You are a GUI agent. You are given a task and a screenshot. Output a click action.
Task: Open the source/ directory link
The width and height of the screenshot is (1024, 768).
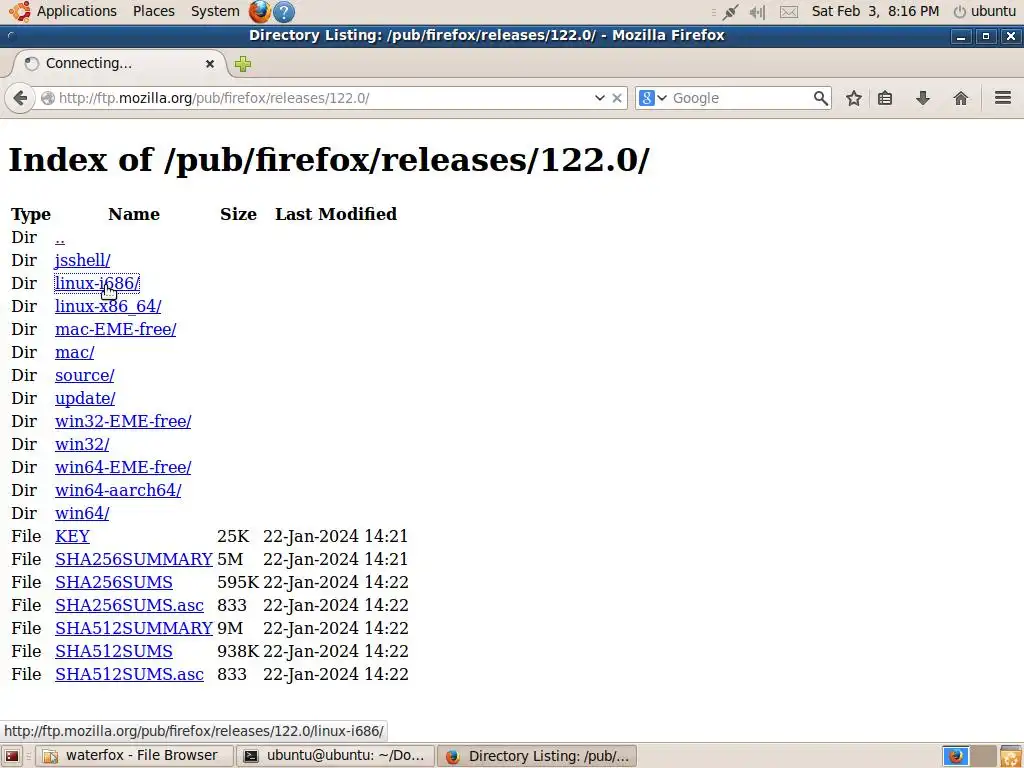[84, 376]
